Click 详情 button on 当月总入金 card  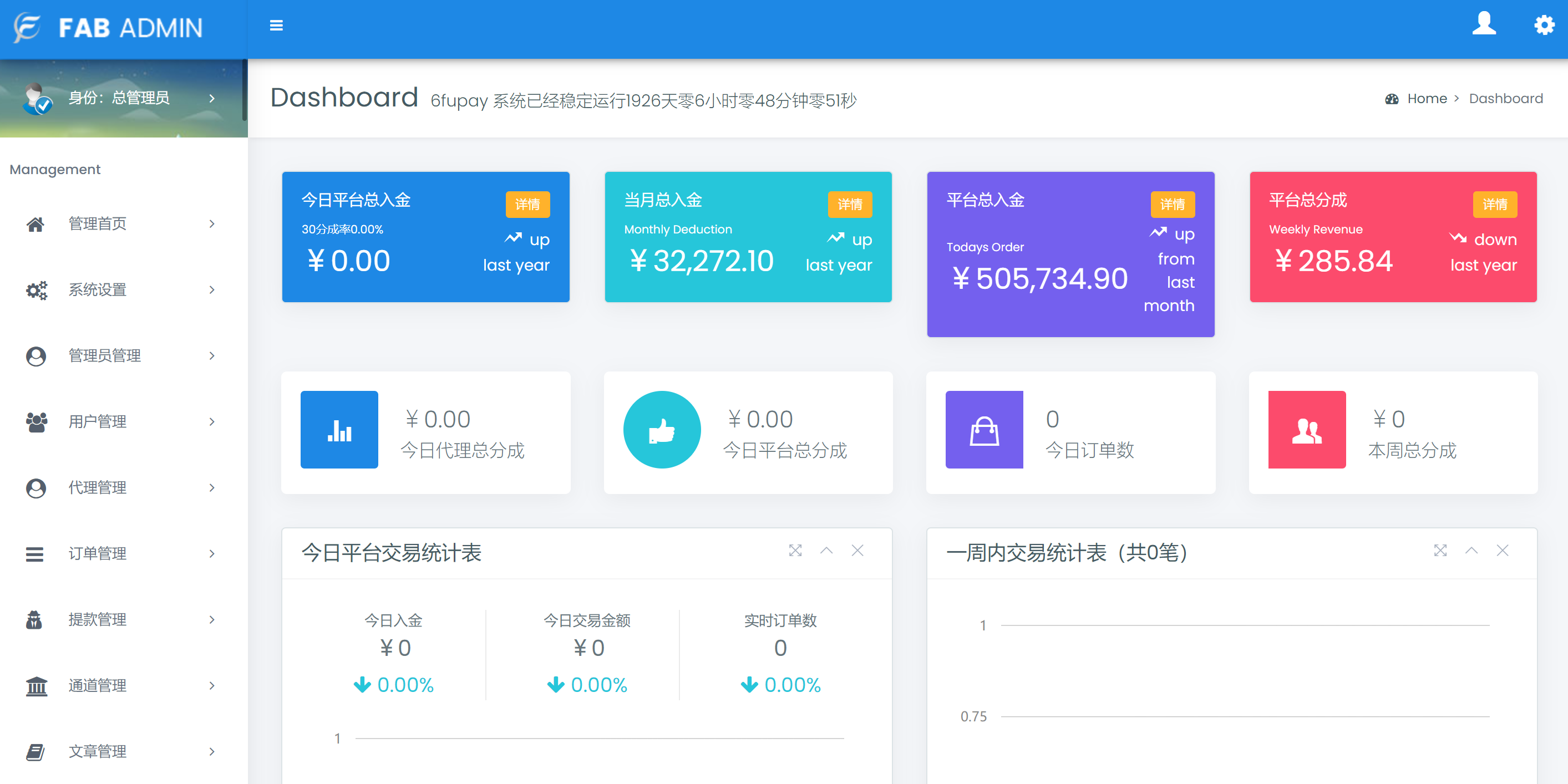point(849,204)
